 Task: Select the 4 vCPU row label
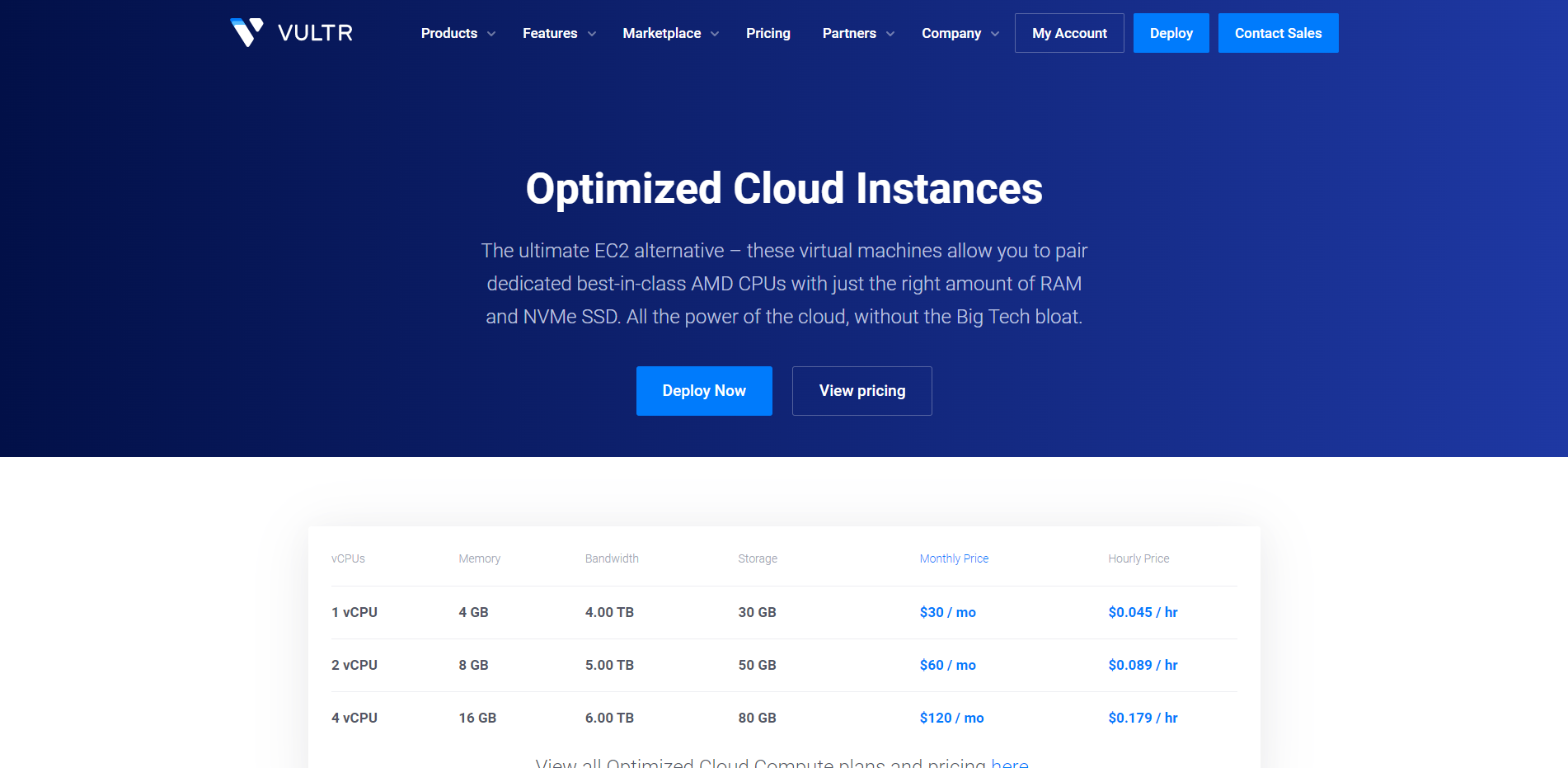click(354, 718)
